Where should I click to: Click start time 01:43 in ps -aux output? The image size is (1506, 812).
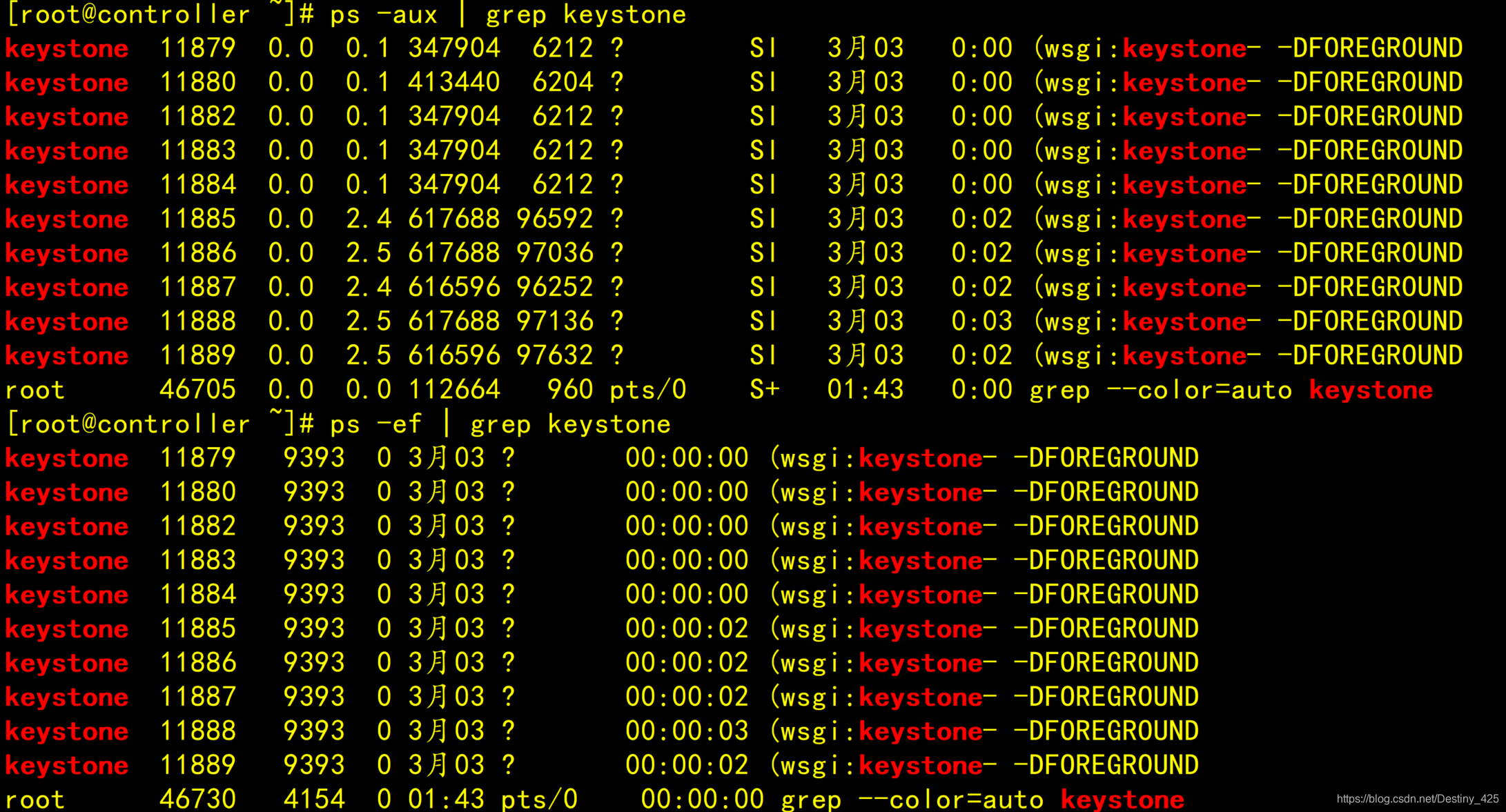866,390
